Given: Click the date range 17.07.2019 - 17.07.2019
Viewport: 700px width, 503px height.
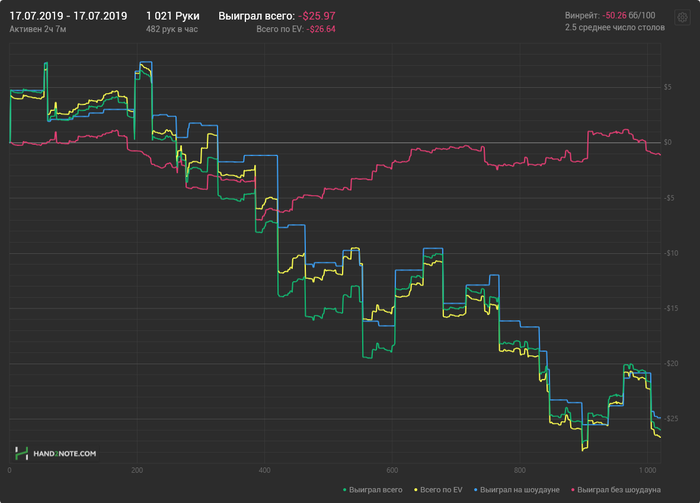Looking at the screenshot, I should pos(68,16).
